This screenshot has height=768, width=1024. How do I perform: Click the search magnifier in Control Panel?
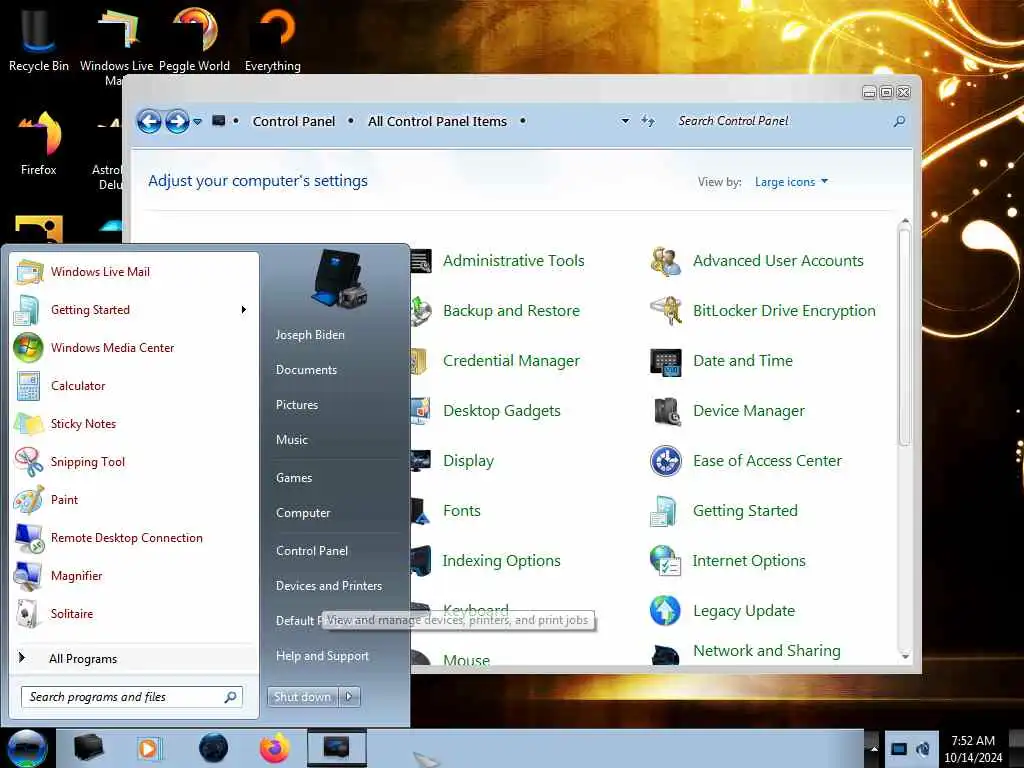point(899,121)
